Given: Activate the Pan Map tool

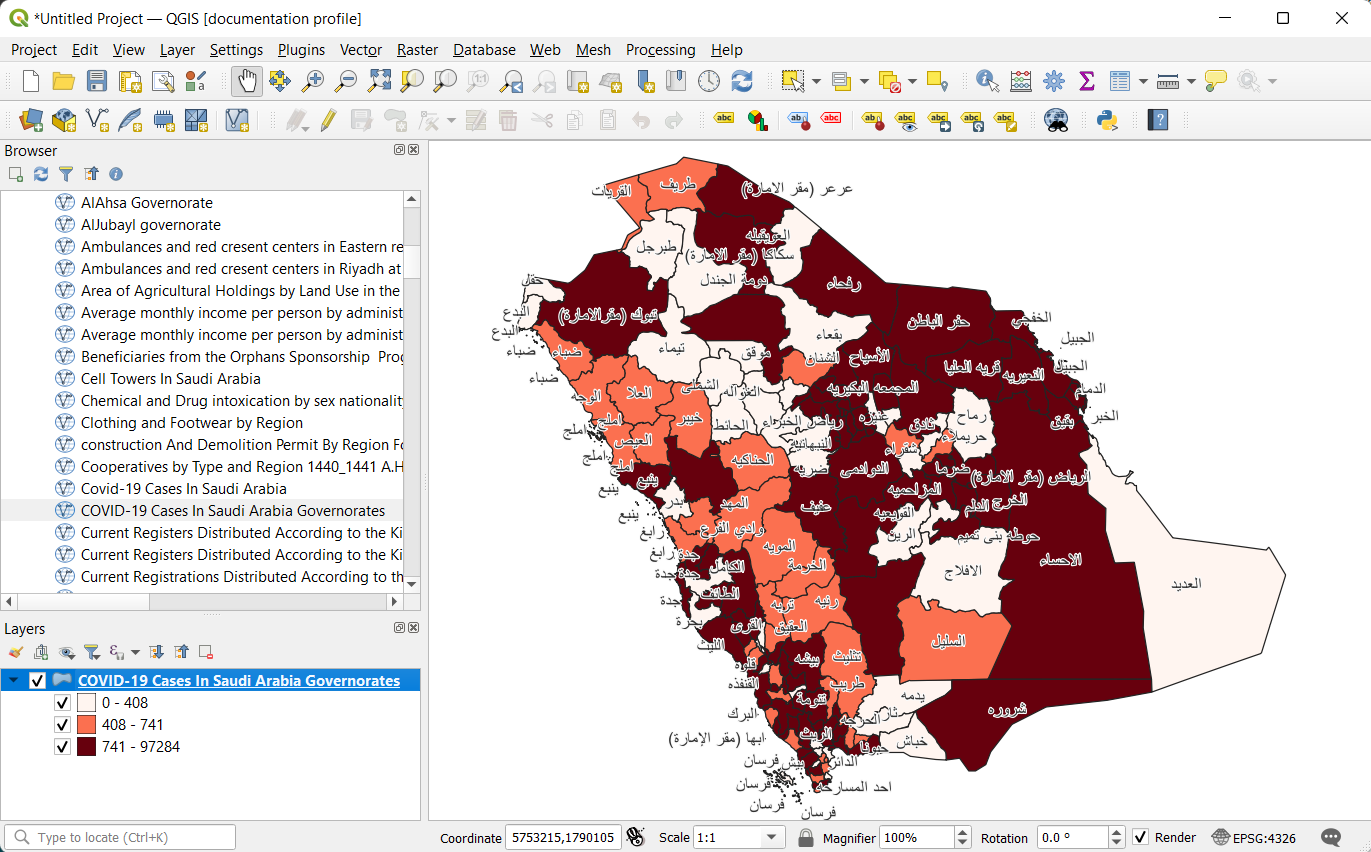Looking at the screenshot, I should click(246, 81).
